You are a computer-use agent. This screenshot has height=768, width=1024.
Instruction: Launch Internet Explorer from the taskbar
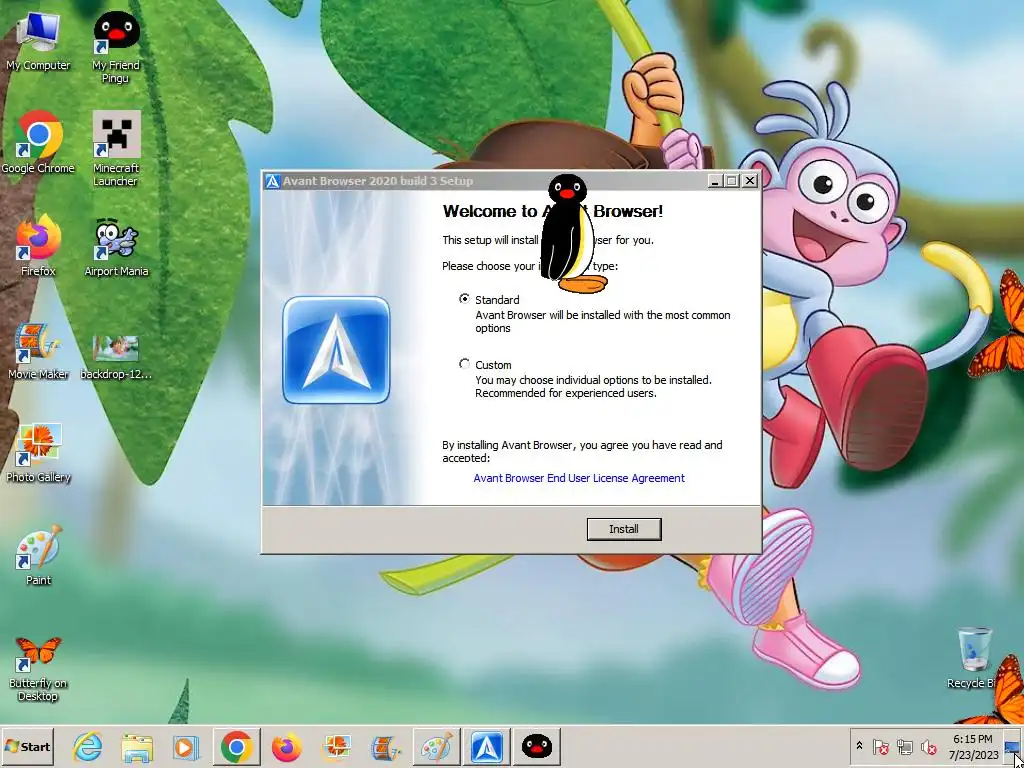click(87, 746)
